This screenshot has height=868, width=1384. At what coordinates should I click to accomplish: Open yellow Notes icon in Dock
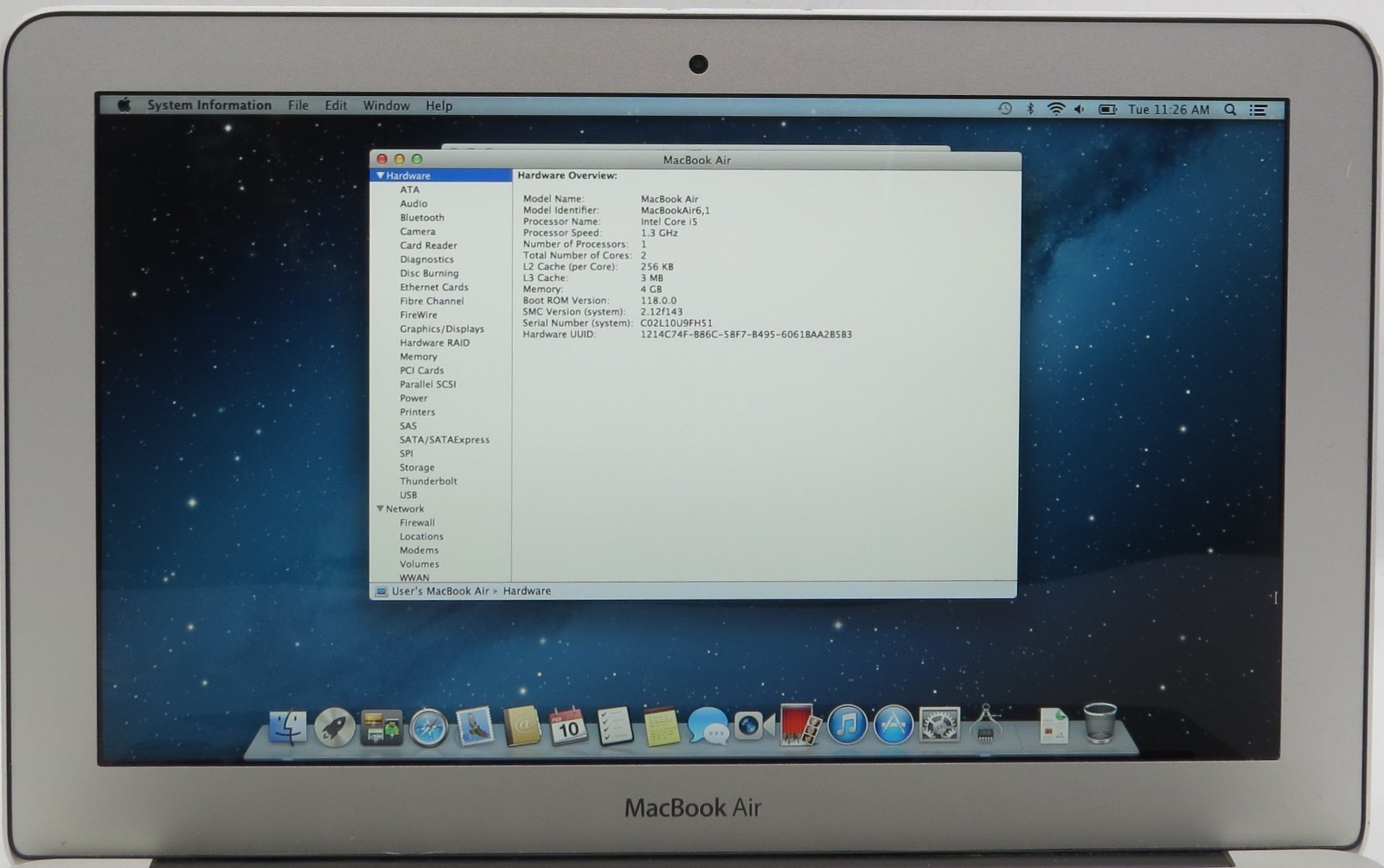pos(662,726)
